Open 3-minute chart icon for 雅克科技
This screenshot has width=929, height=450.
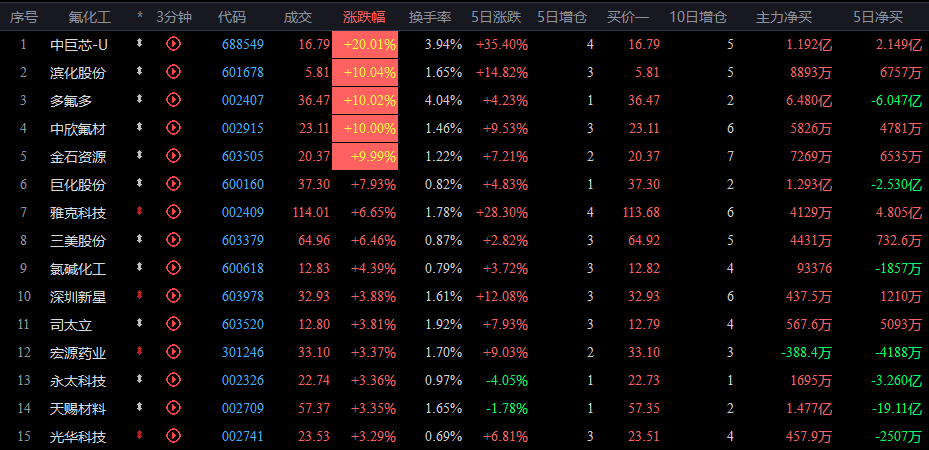[173, 211]
